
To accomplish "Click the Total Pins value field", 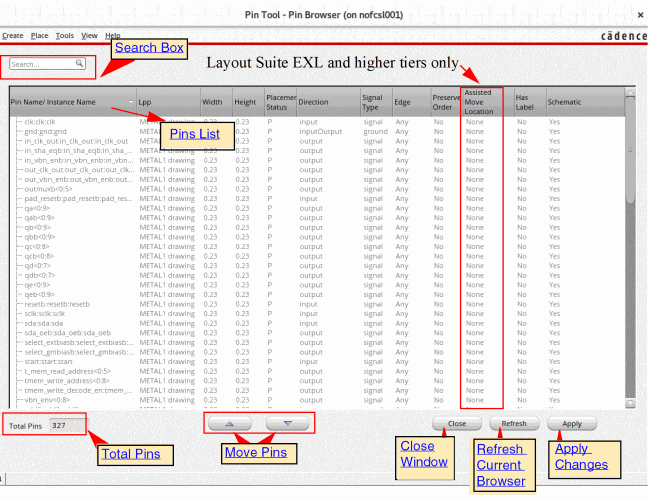I will coord(67,425).
